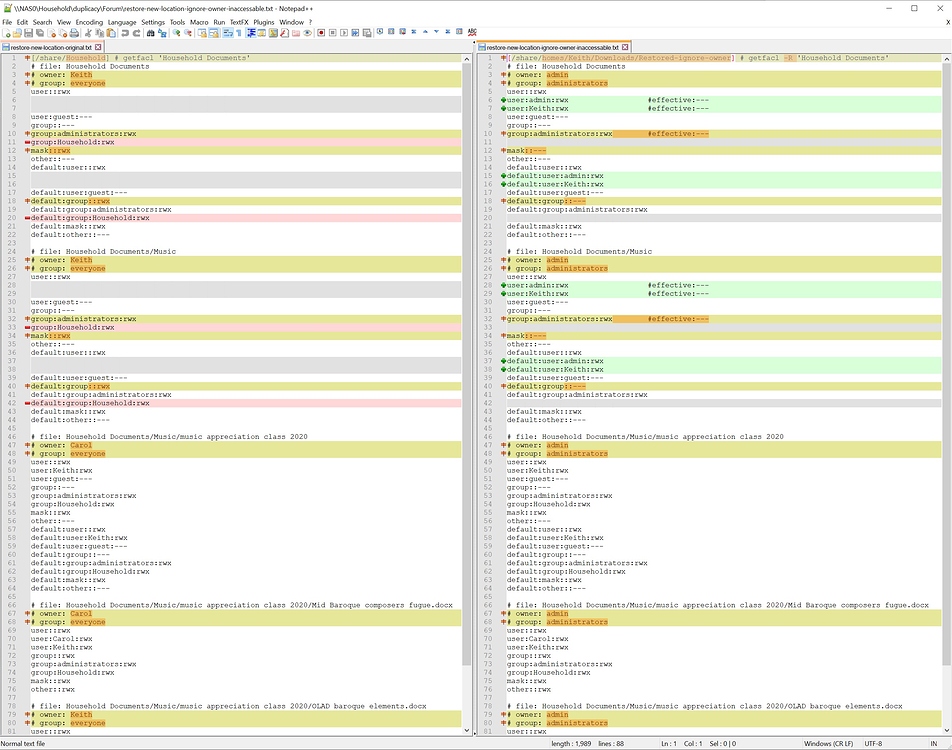Toggle Show All Characters pilcrow icon

click(239, 33)
